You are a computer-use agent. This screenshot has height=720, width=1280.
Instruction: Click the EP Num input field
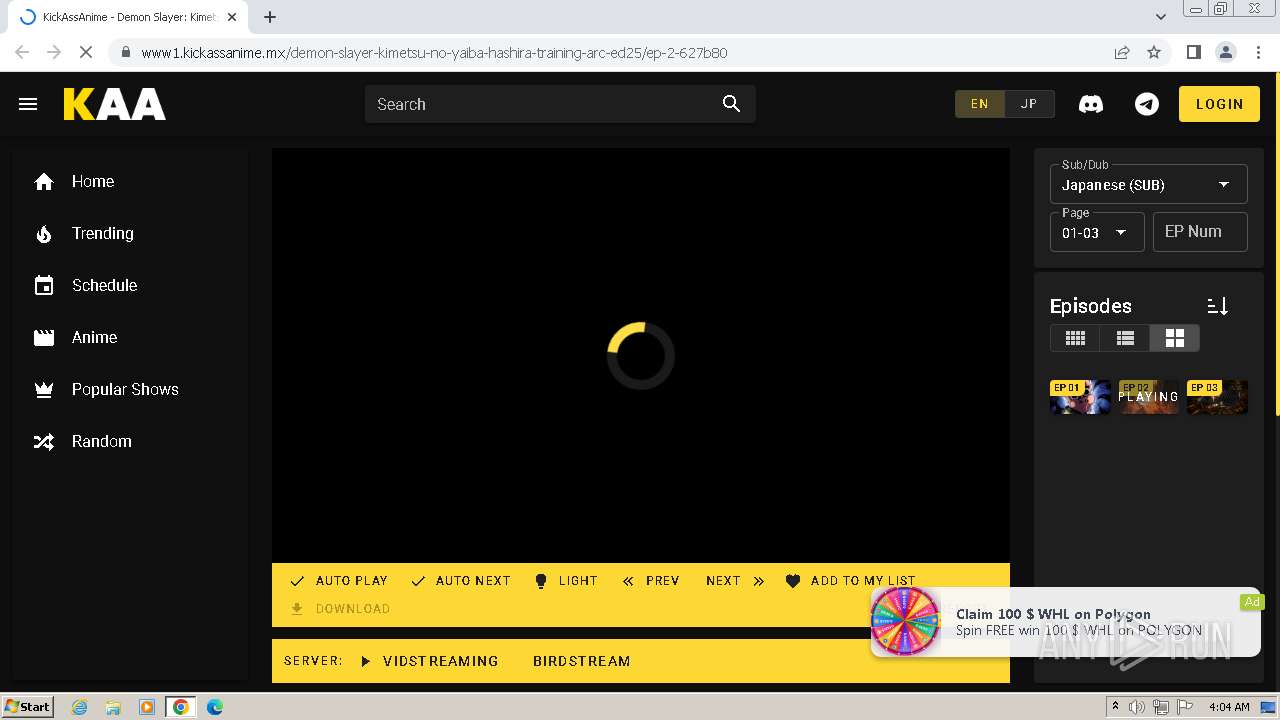[1200, 232]
